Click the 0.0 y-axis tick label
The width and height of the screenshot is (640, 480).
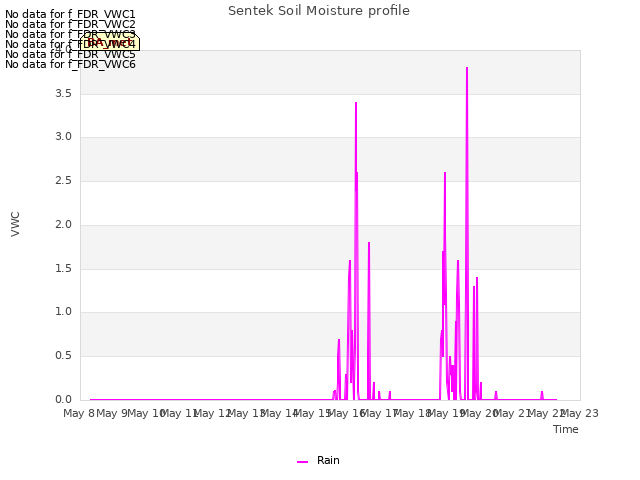pos(63,399)
